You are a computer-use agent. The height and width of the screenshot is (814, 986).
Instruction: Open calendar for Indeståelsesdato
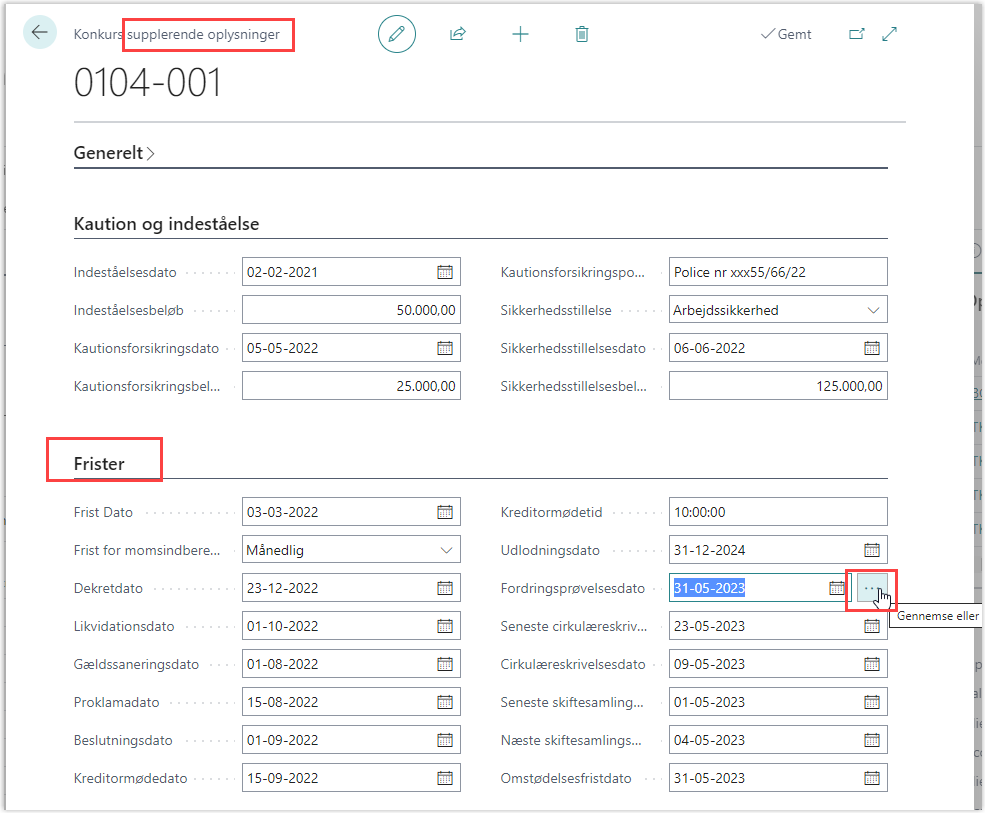click(445, 272)
